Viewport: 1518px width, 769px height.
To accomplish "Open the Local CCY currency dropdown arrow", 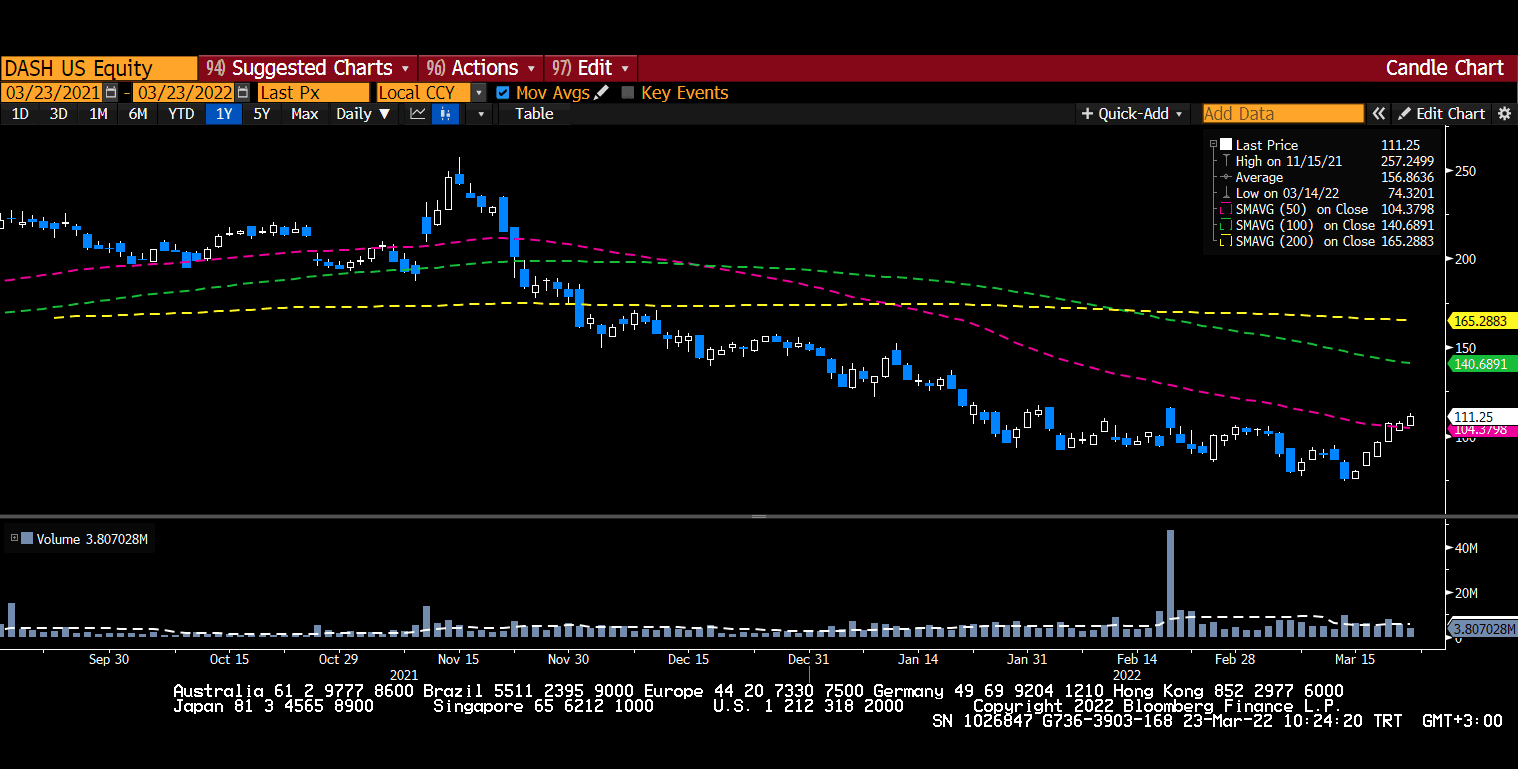I will pos(479,93).
